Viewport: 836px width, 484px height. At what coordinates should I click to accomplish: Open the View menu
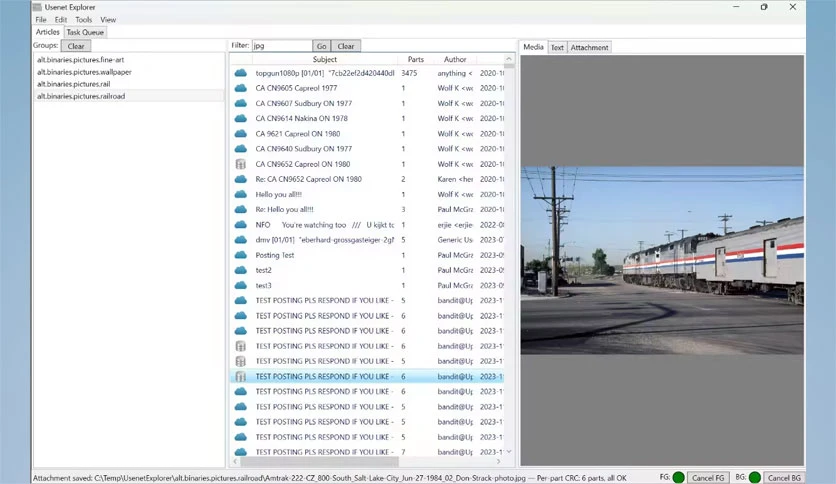[x=108, y=20]
